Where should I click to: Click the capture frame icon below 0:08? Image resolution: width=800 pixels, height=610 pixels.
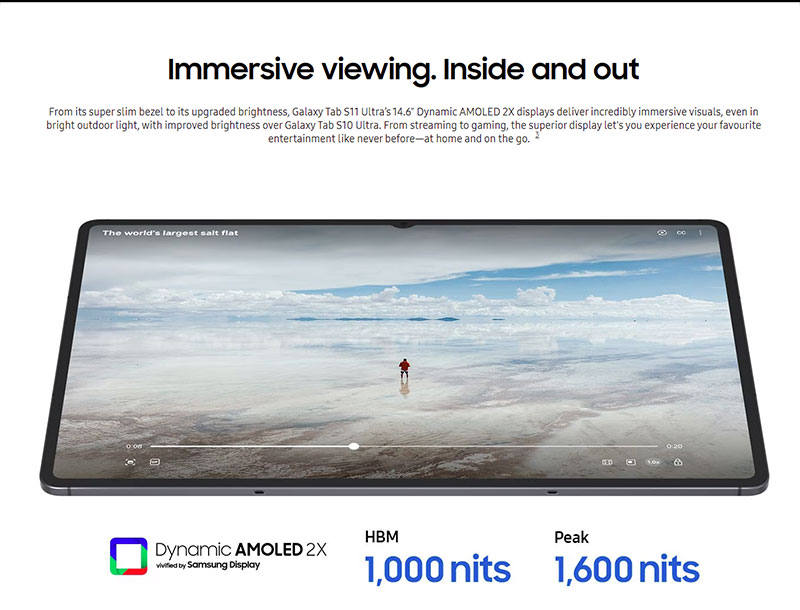[x=130, y=462]
